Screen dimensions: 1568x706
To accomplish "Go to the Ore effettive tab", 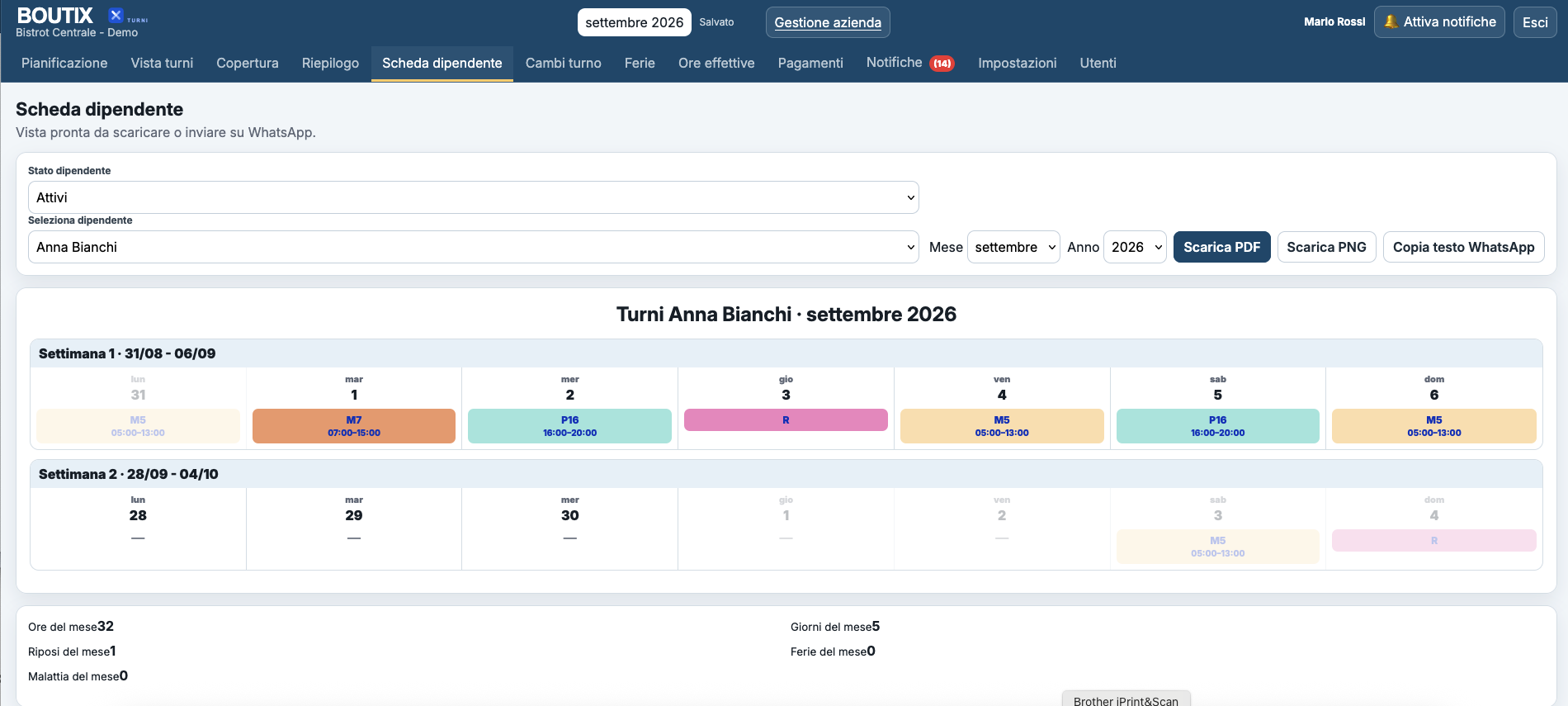I will click(716, 63).
